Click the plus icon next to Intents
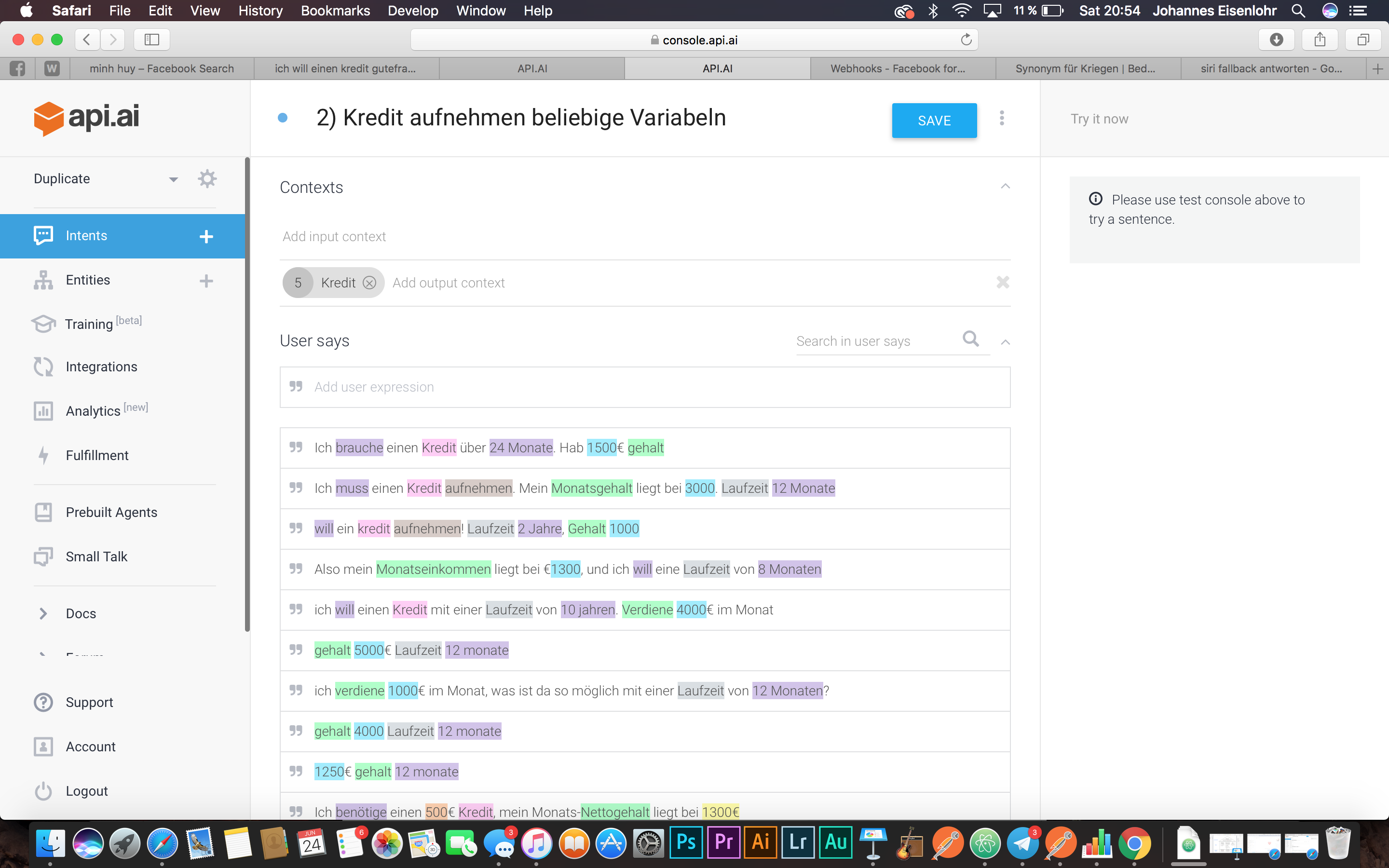The height and width of the screenshot is (868, 1389). click(206, 236)
